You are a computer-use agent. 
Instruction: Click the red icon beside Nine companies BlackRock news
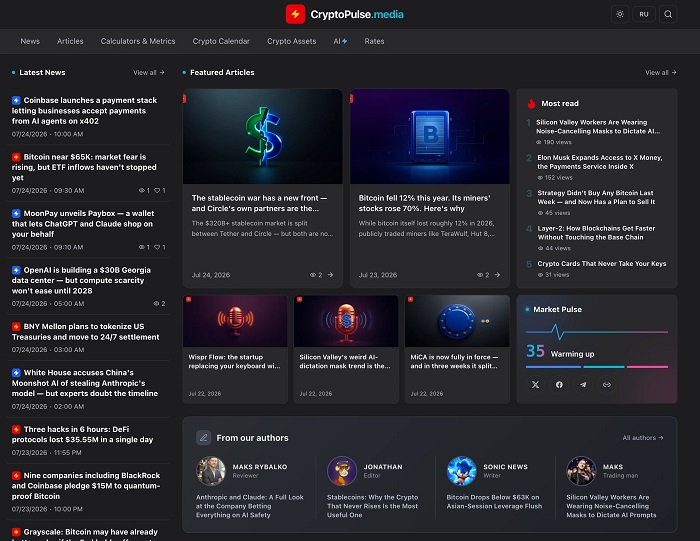point(16,475)
